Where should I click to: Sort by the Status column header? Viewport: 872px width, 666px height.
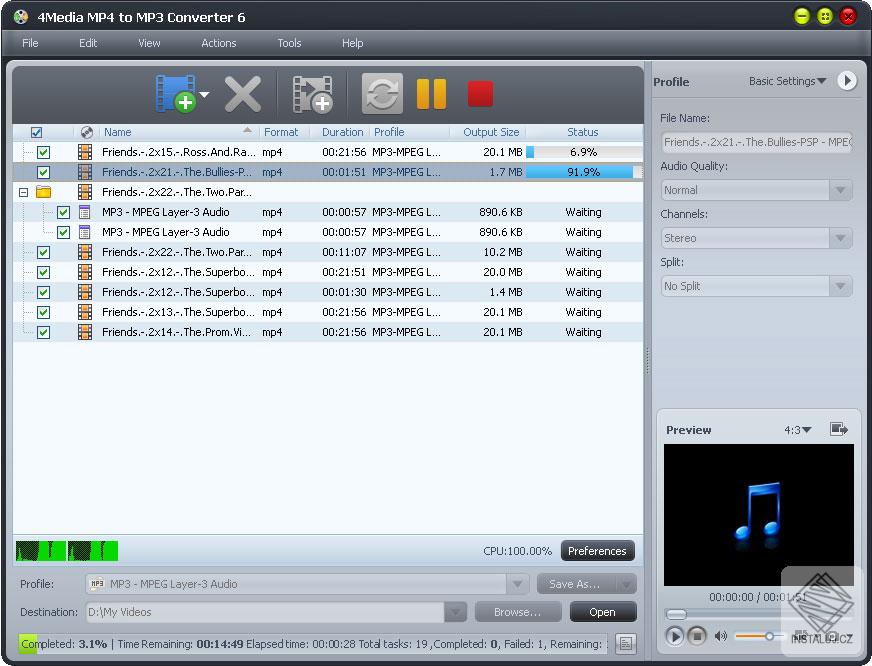click(583, 132)
